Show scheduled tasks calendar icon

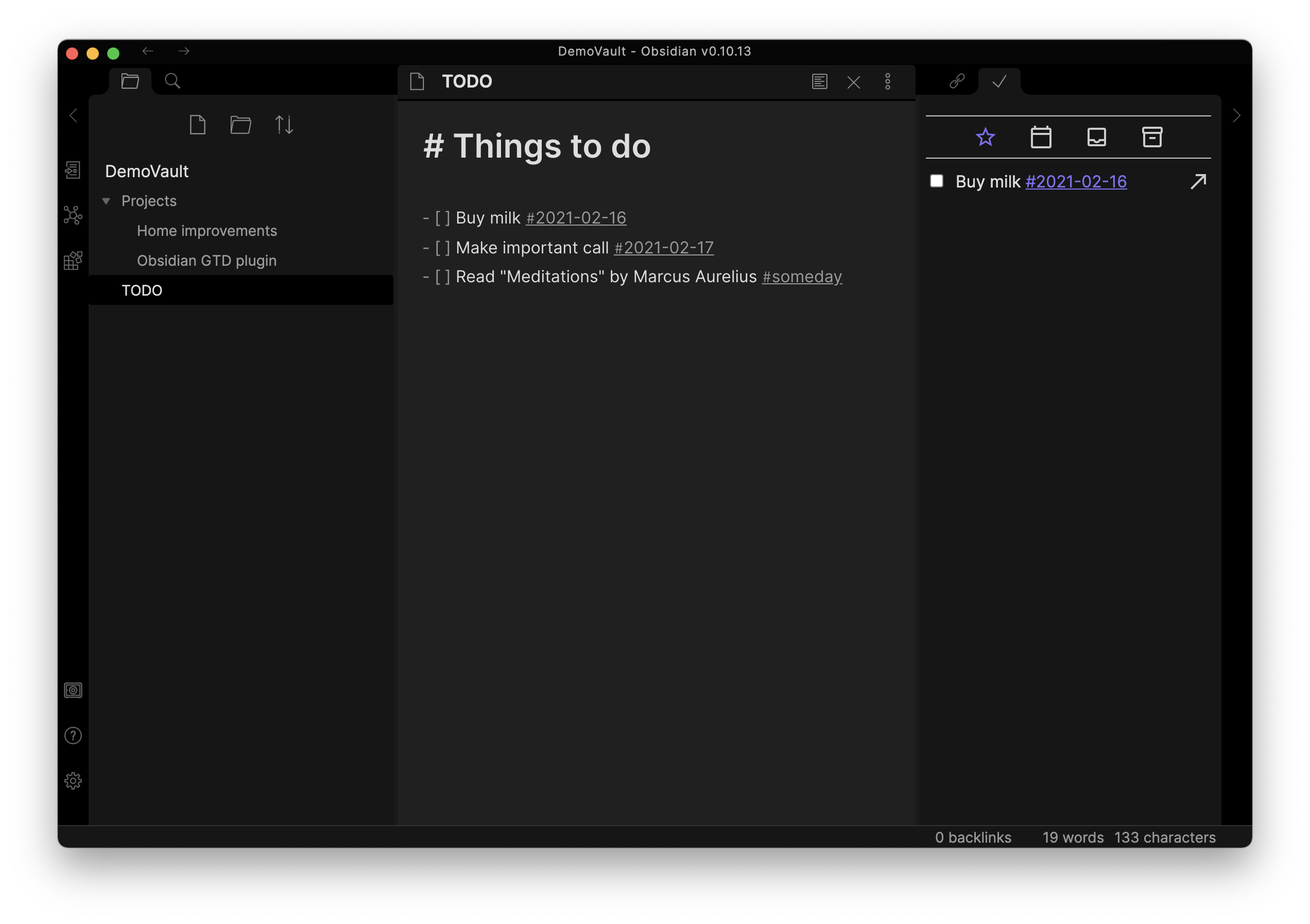tap(1041, 137)
